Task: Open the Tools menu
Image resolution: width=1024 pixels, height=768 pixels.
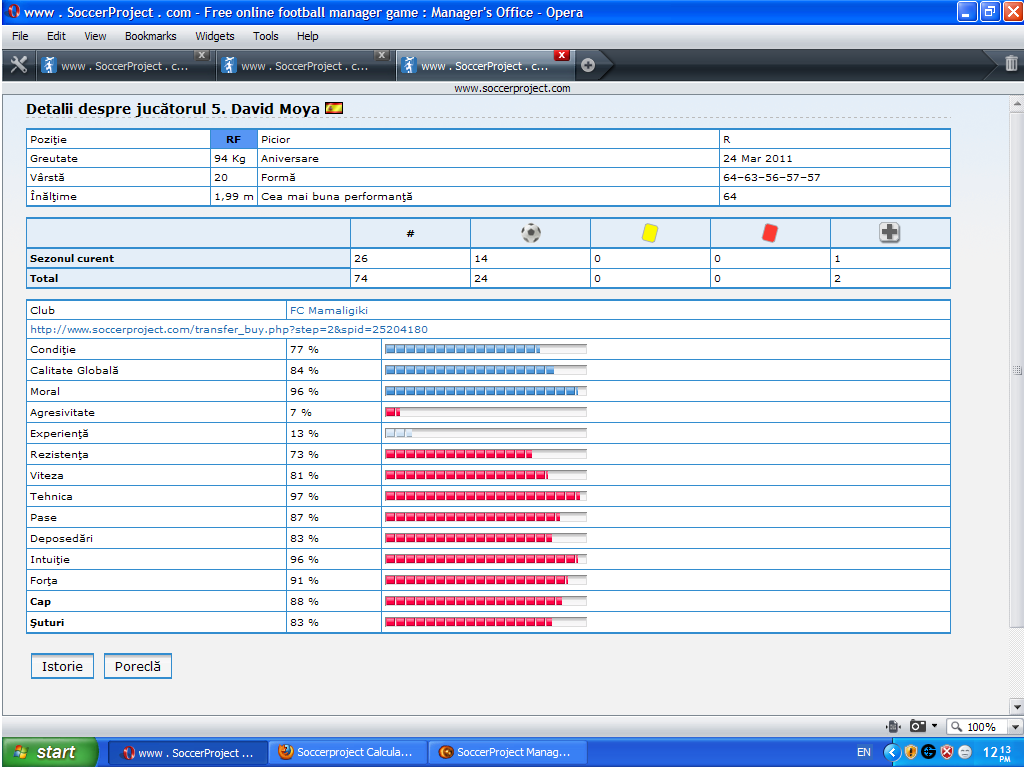Action: coord(266,36)
